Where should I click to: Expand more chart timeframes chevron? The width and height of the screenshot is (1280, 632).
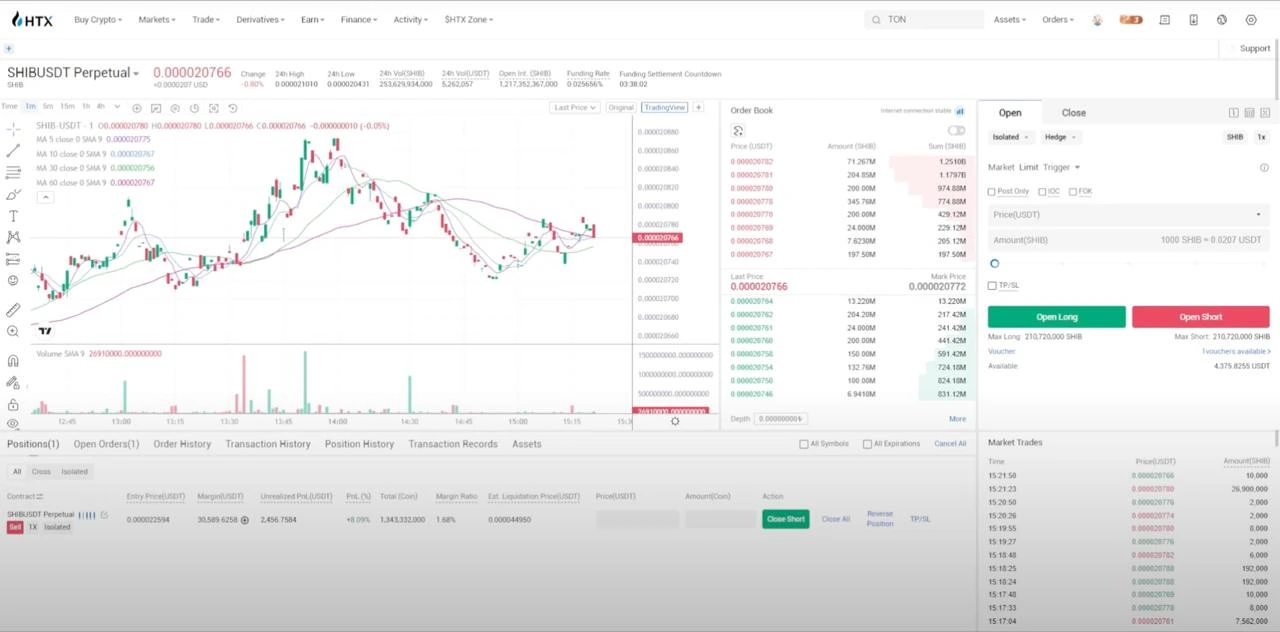[117, 106]
